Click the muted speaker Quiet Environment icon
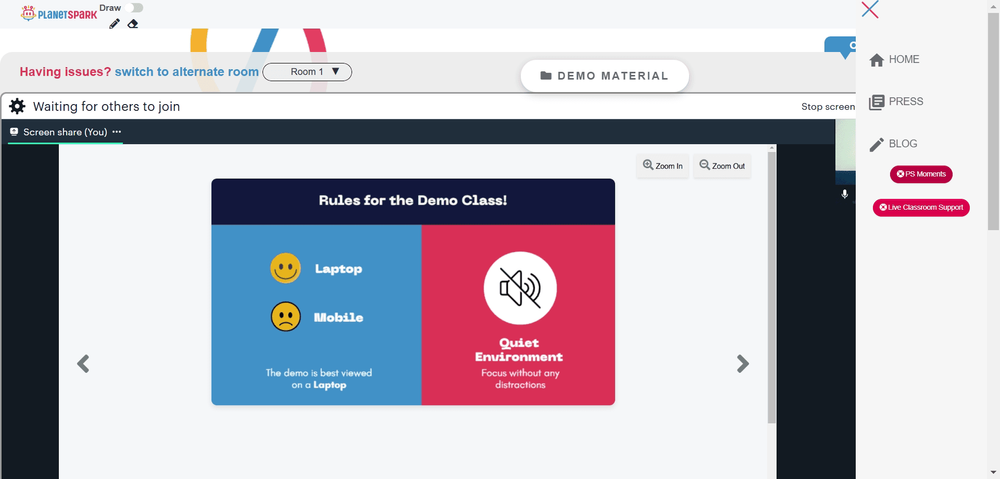1000x479 pixels. (520, 288)
